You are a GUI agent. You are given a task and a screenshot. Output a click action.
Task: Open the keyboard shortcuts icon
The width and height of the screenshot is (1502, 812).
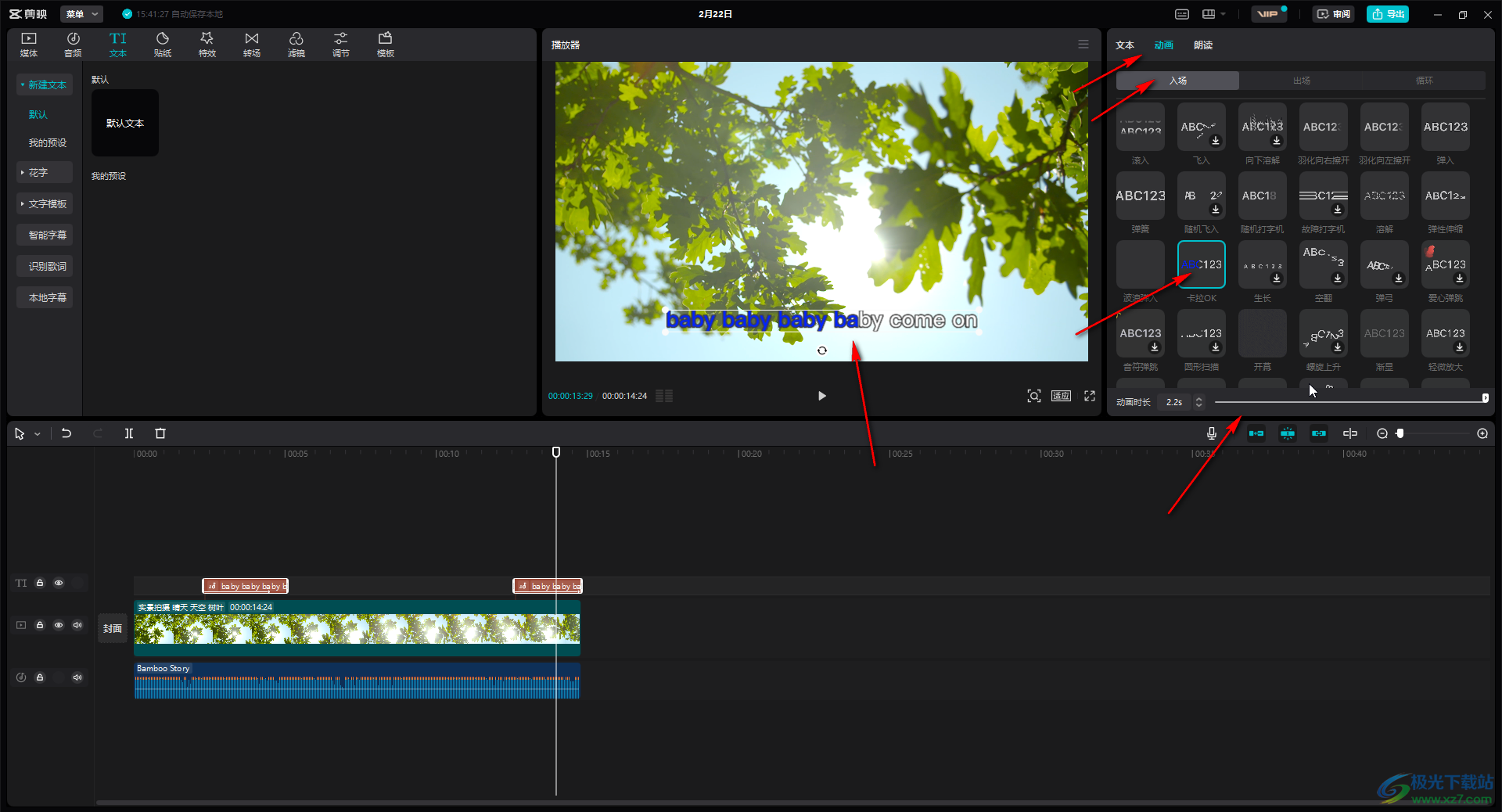(x=1182, y=14)
